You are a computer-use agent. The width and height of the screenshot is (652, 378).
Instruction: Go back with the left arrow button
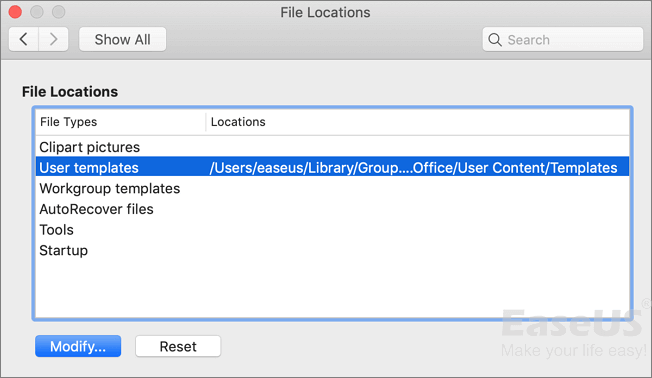pyautogui.click(x=24, y=40)
